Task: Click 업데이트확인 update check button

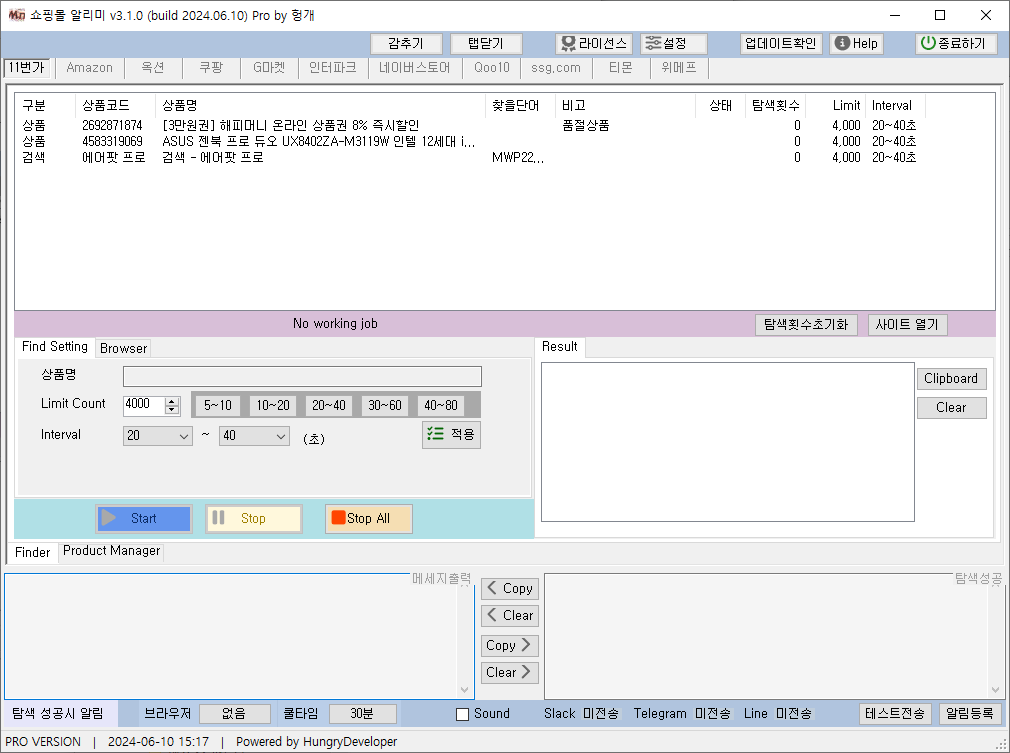Action: point(781,44)
